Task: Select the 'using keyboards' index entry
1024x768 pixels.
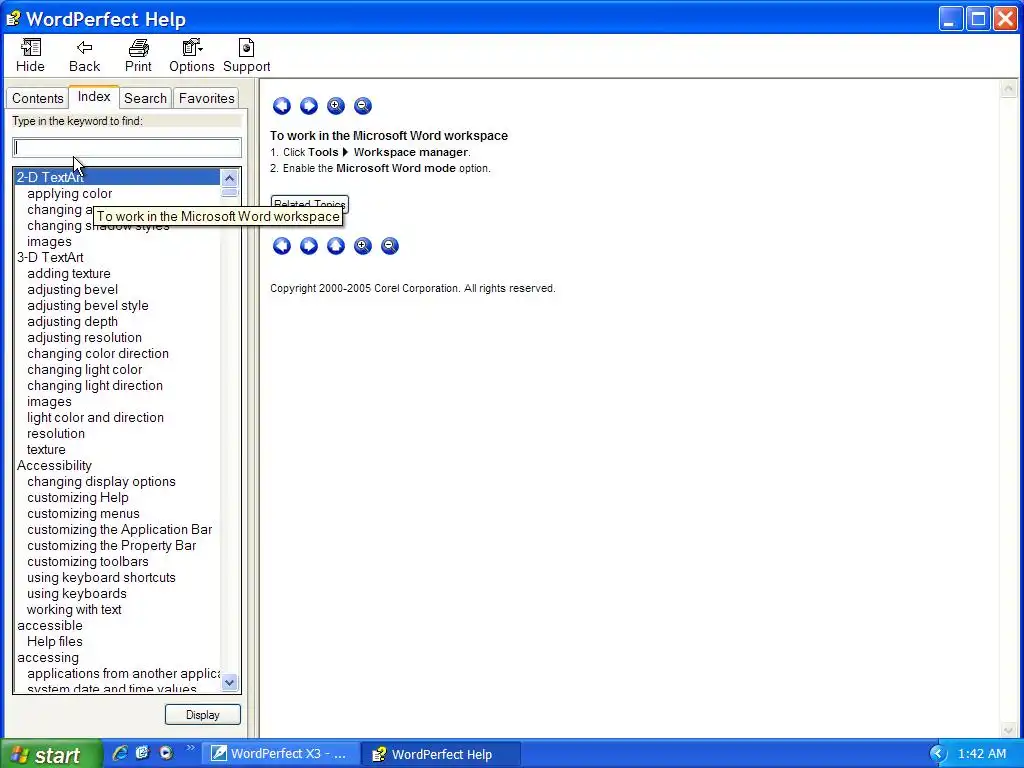Action: pos(76,594)
